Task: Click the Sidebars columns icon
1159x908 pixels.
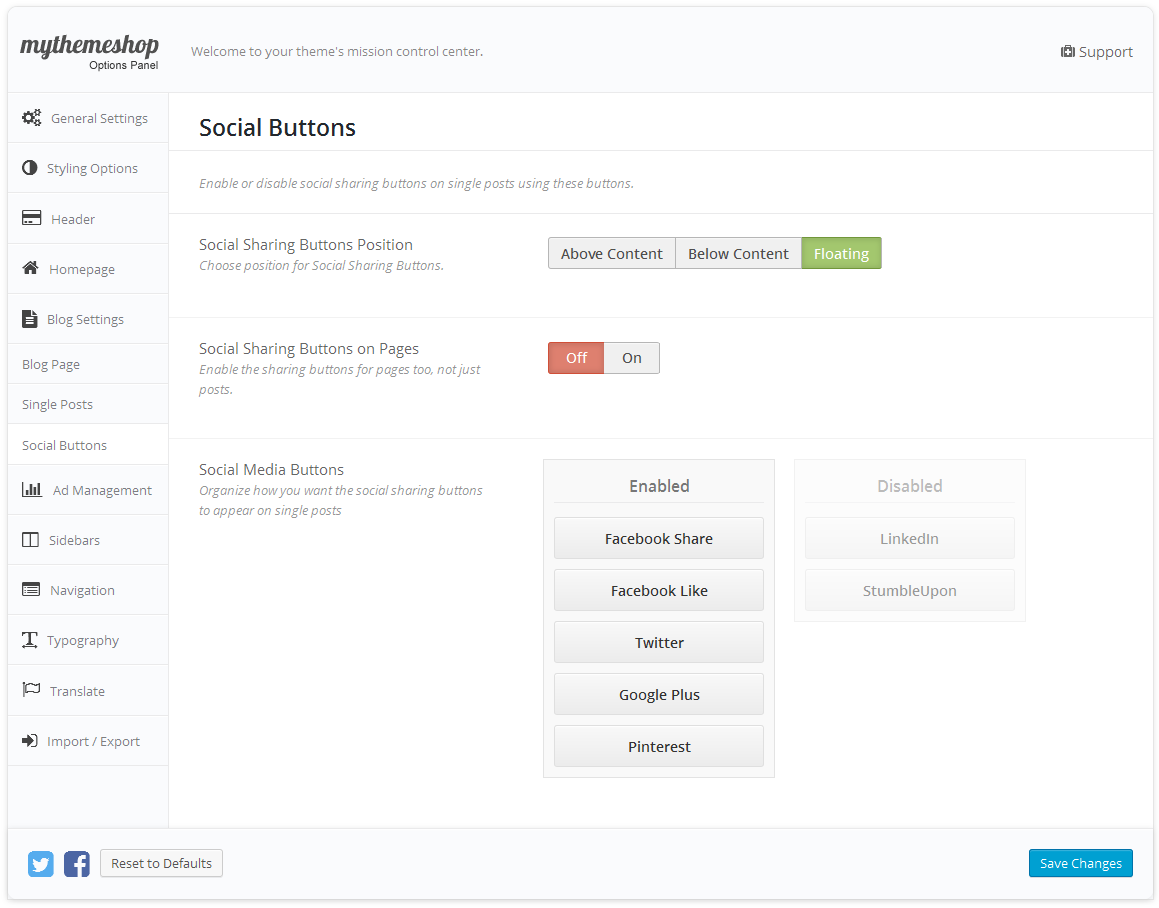Action: [x=30, y=540]
